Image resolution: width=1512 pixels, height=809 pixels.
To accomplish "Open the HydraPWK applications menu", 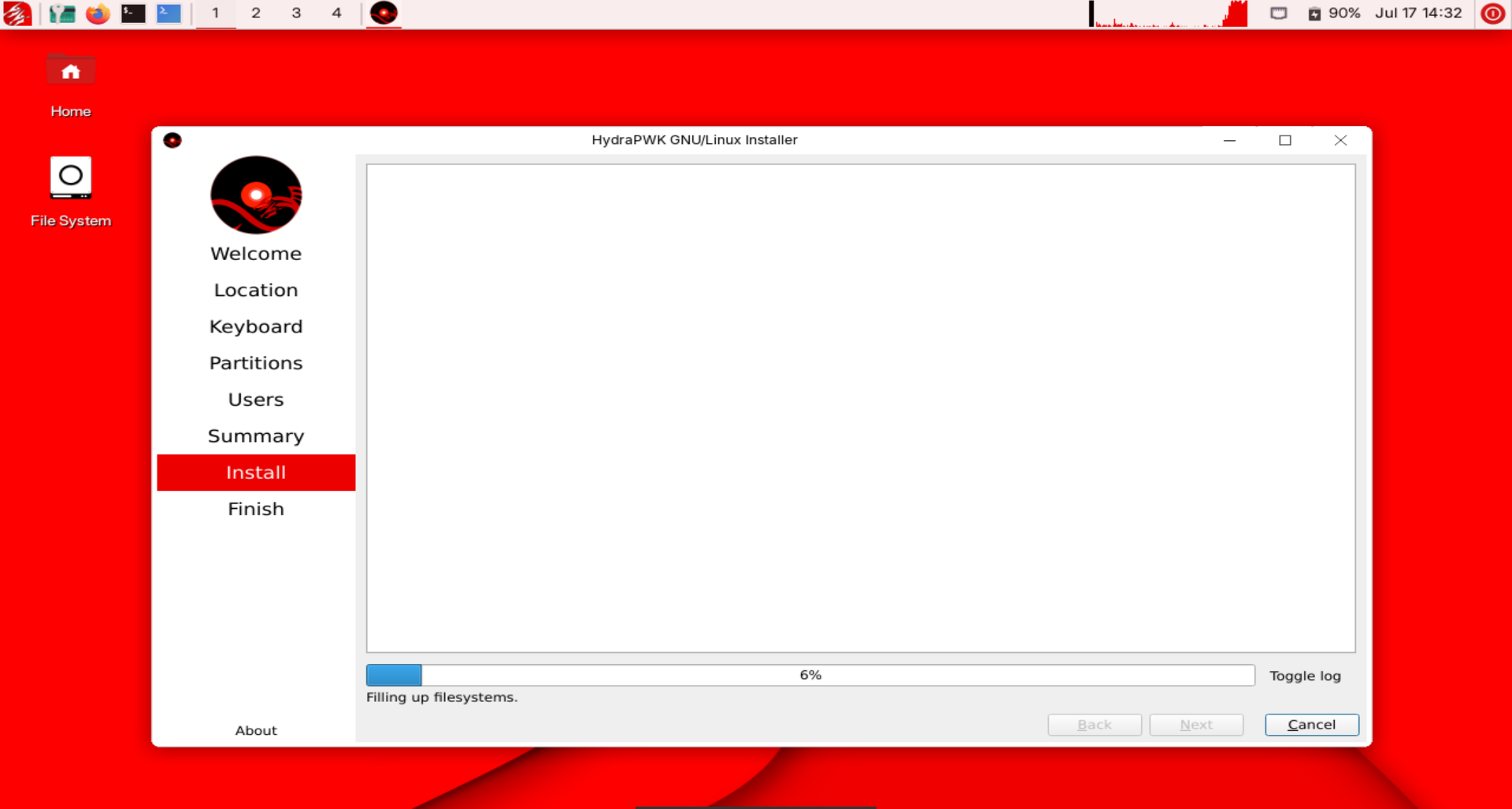I will point(17,13).
